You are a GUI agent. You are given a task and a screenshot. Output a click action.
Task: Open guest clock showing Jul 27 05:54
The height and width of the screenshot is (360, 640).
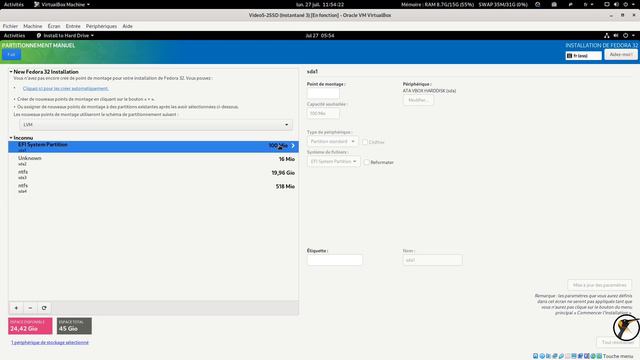pyautogui.click(x=320, y=36)
